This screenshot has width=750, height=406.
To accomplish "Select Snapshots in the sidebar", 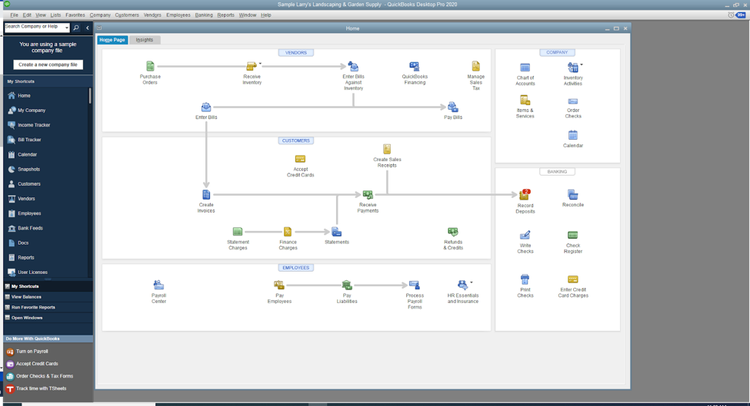I will (29, 169).
